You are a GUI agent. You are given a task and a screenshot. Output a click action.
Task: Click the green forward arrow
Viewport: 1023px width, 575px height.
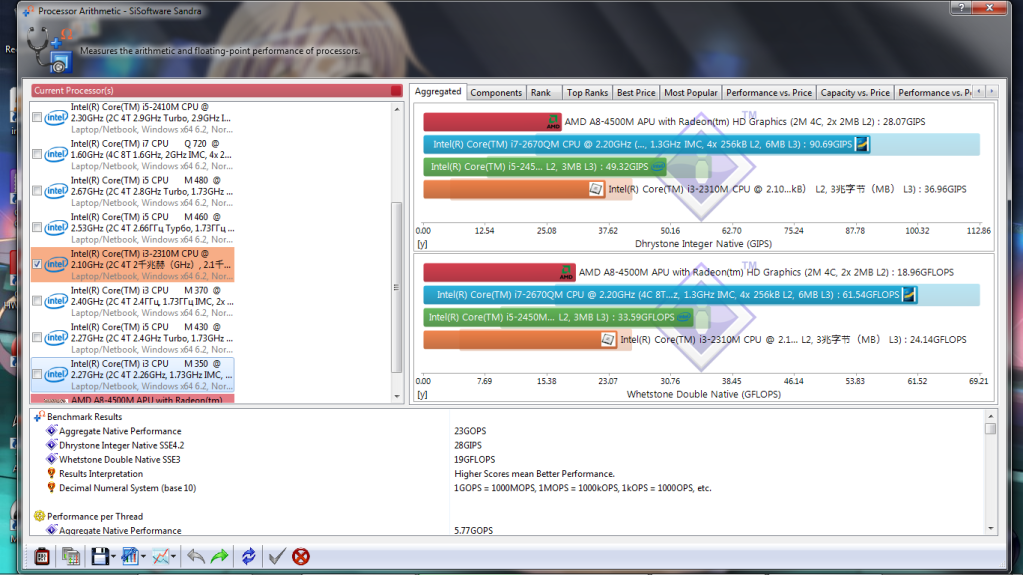(x=220, y=557)
